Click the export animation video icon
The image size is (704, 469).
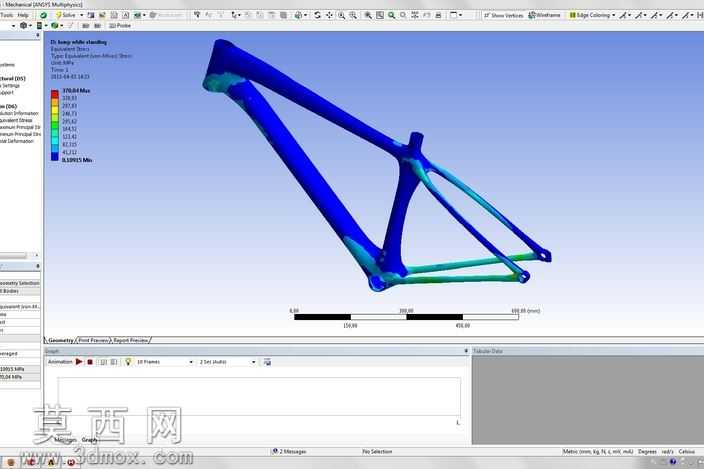point(267,362)
